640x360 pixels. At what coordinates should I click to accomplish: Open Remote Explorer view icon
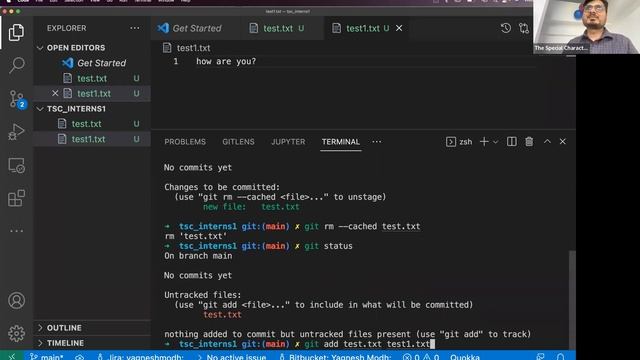(x=16, y=165)
